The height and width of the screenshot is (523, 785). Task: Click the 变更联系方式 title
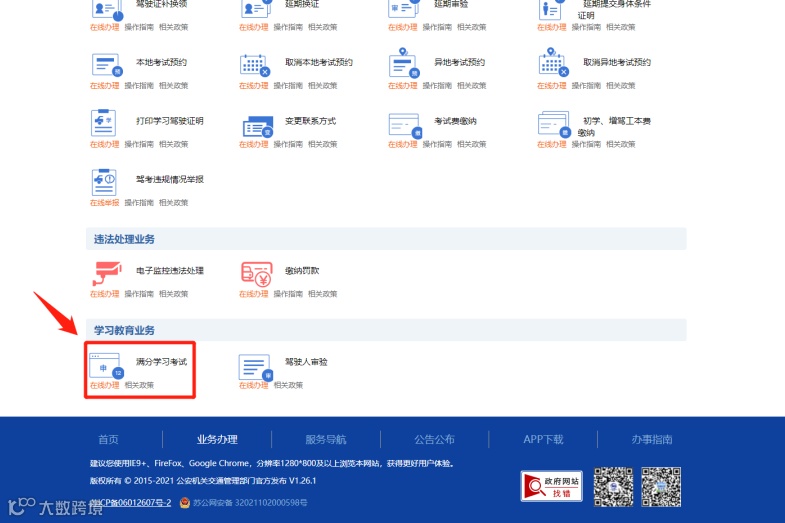310,121
